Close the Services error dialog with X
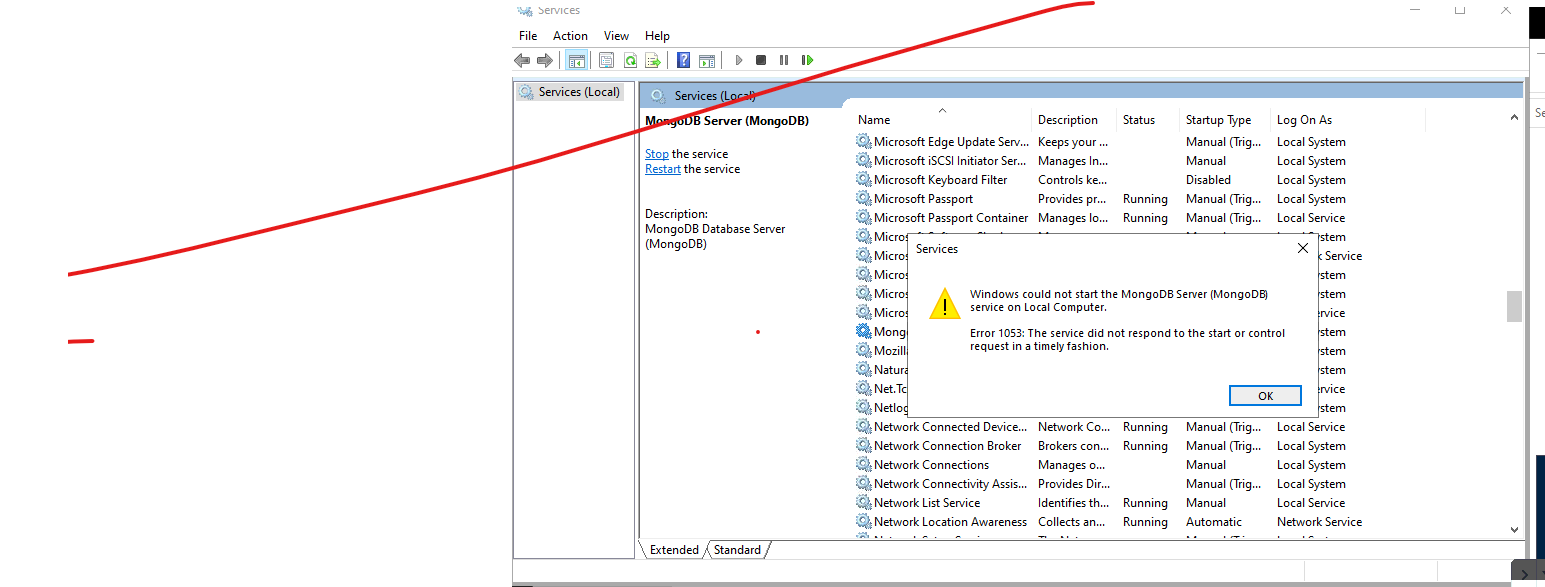Screen dimensions: 1545x587 coord(1302,248)
